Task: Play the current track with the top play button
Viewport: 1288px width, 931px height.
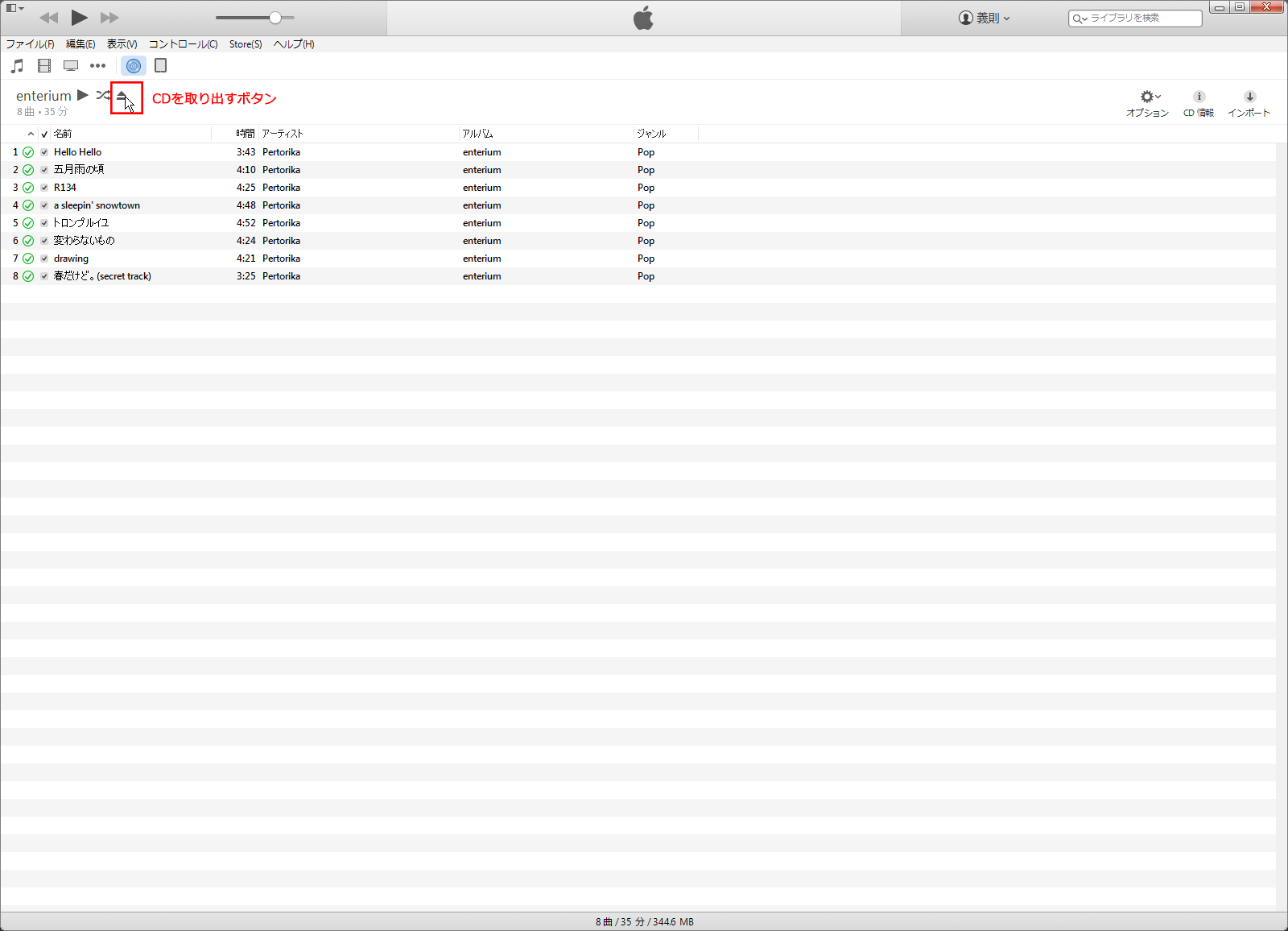Action: tap(79, 17)
